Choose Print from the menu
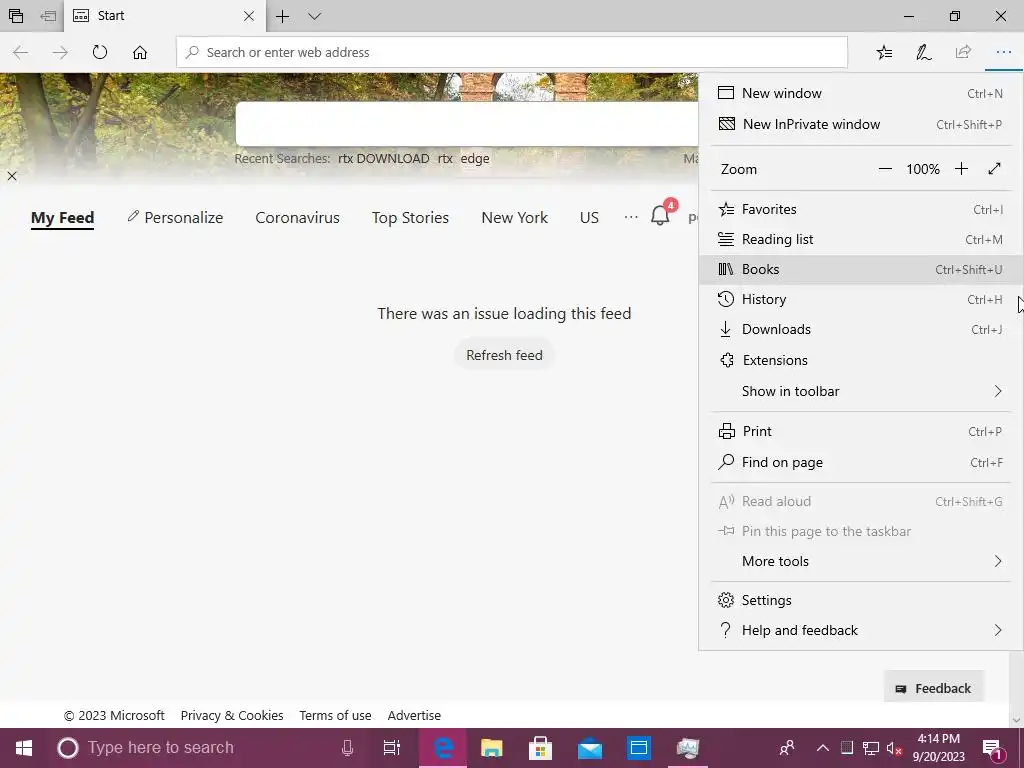 point(861,432)
